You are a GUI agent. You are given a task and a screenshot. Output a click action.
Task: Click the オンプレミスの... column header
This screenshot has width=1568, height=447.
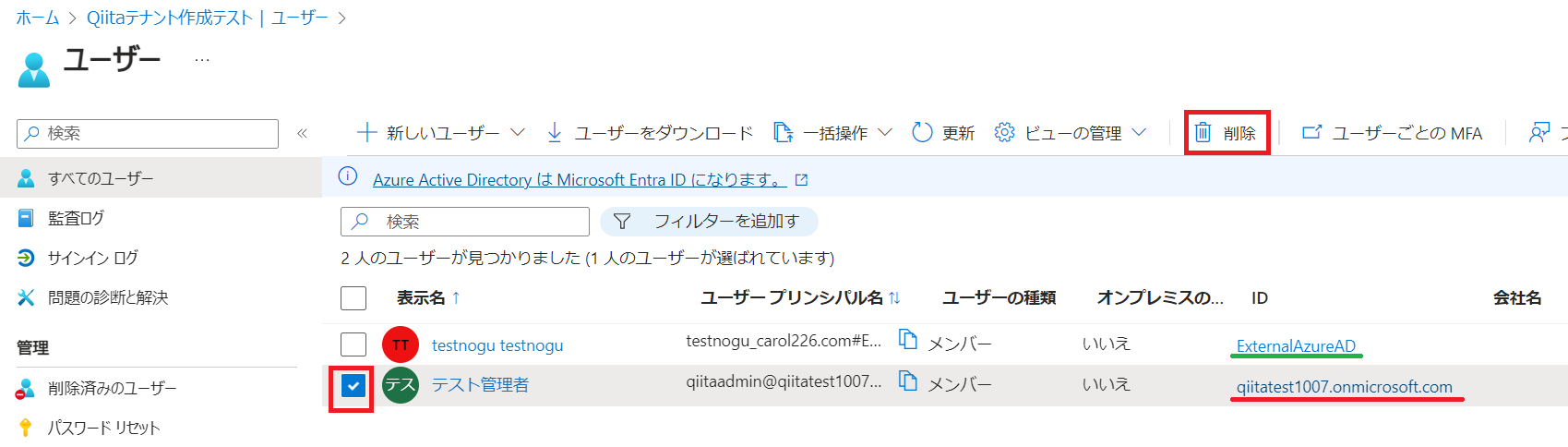point(1160,297)
